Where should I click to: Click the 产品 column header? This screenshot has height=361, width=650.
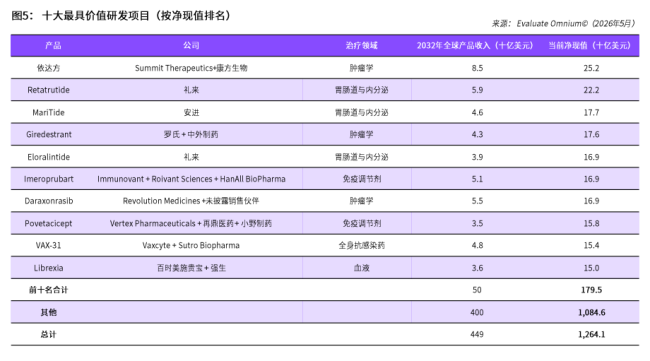[x=53, y=46]
